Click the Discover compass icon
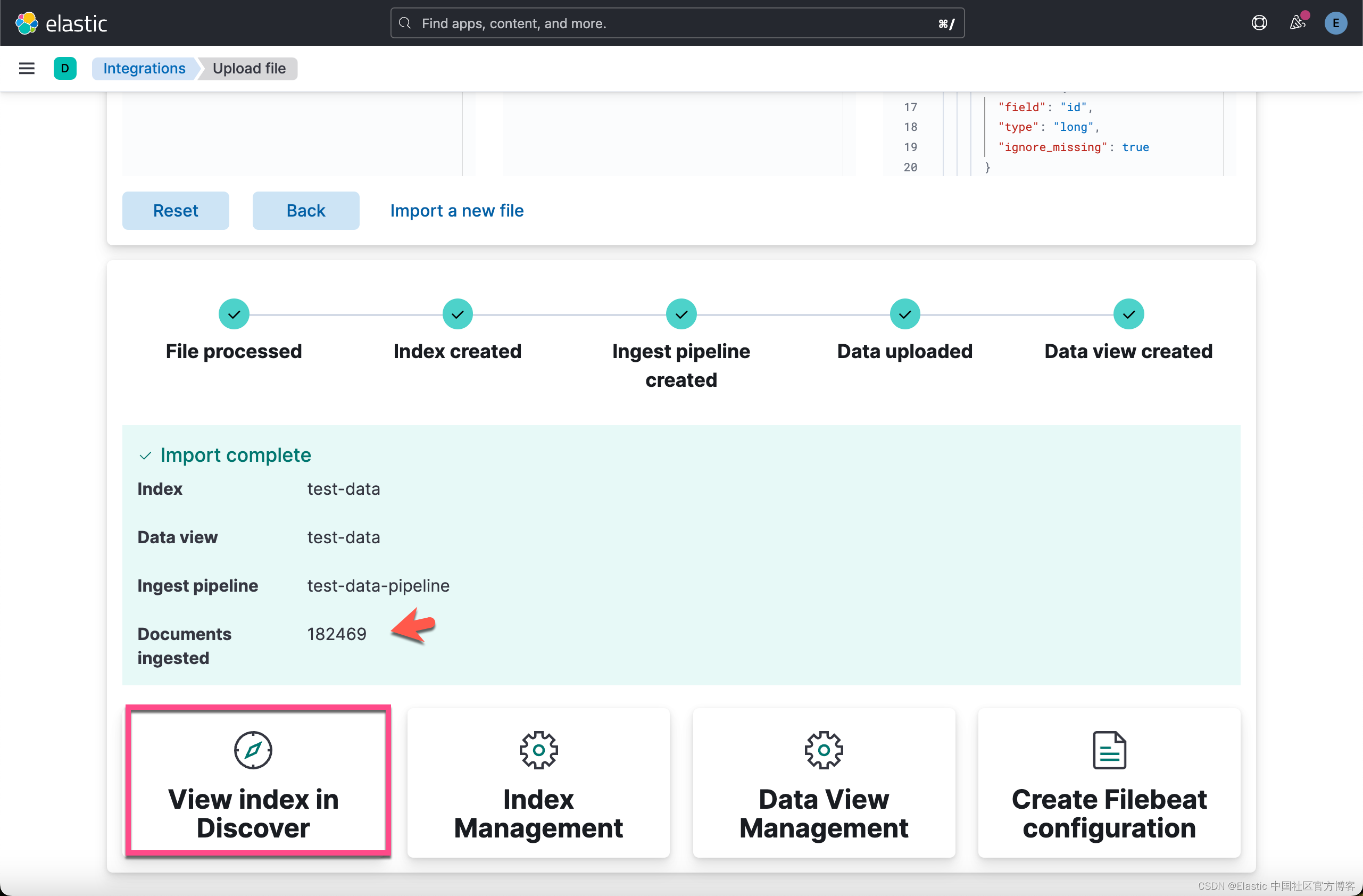Screen dimensions: 1363x896 click(x=253, y=750)
